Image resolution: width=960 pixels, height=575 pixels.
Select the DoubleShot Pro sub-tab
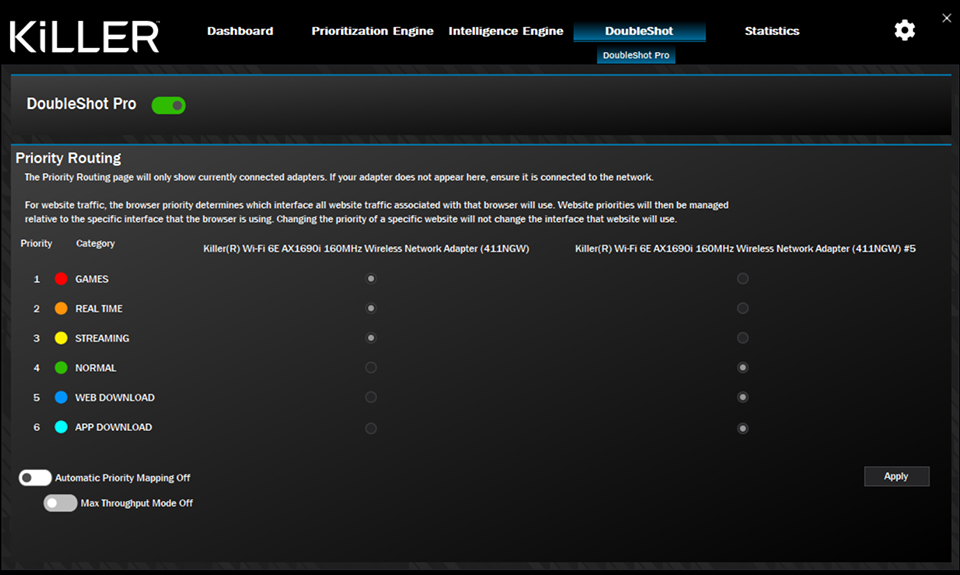point(636,55)
